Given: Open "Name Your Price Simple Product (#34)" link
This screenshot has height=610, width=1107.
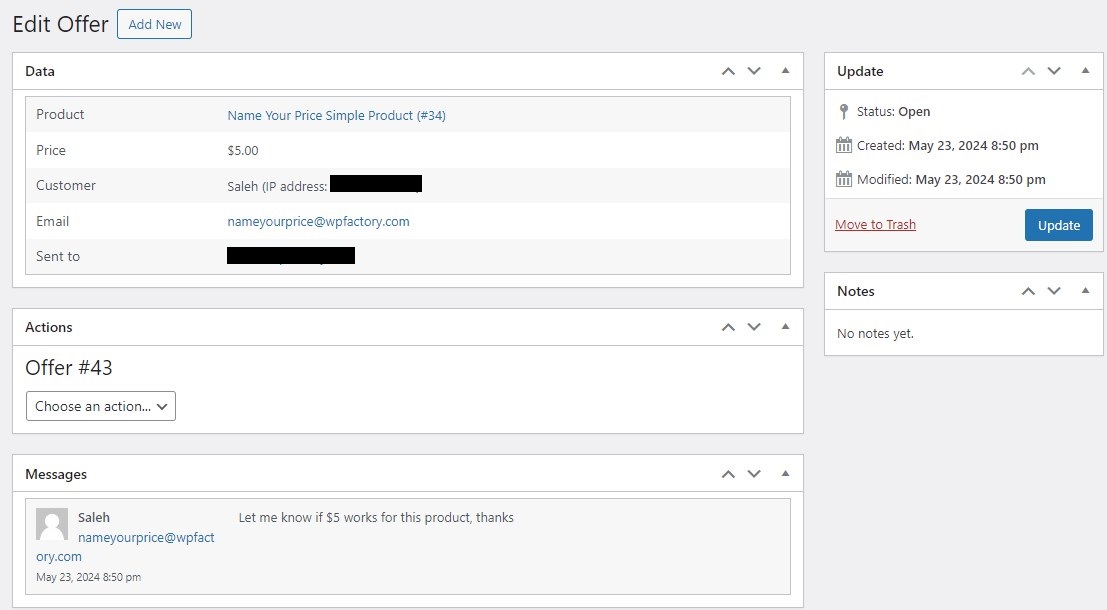Looking at the screenshot, I should tap(336, 115).
